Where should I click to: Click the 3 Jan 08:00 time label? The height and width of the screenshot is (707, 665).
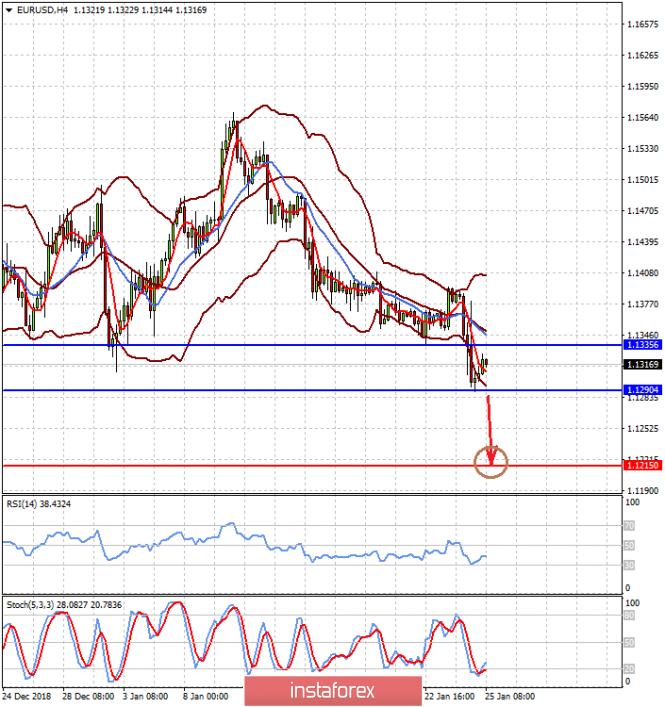coord(146,696)
